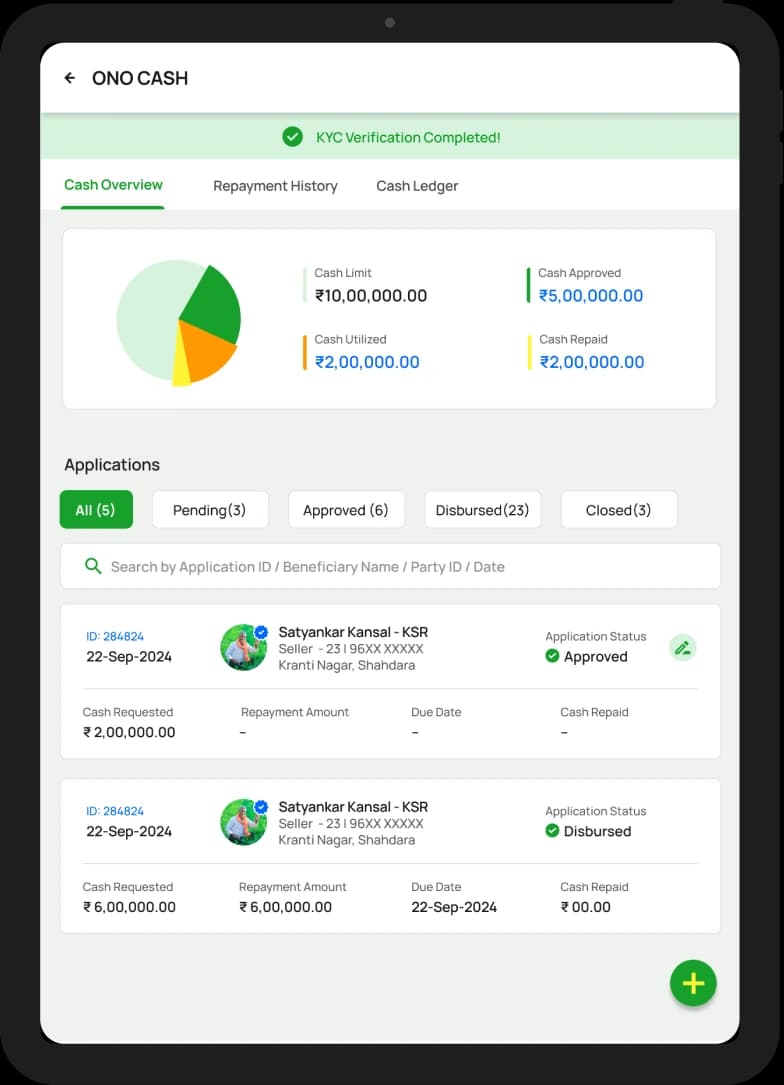Click Cash Requested ₹ 2,00,000.00 value
Screen dimensions: 784x1085
tap(129, 732)
